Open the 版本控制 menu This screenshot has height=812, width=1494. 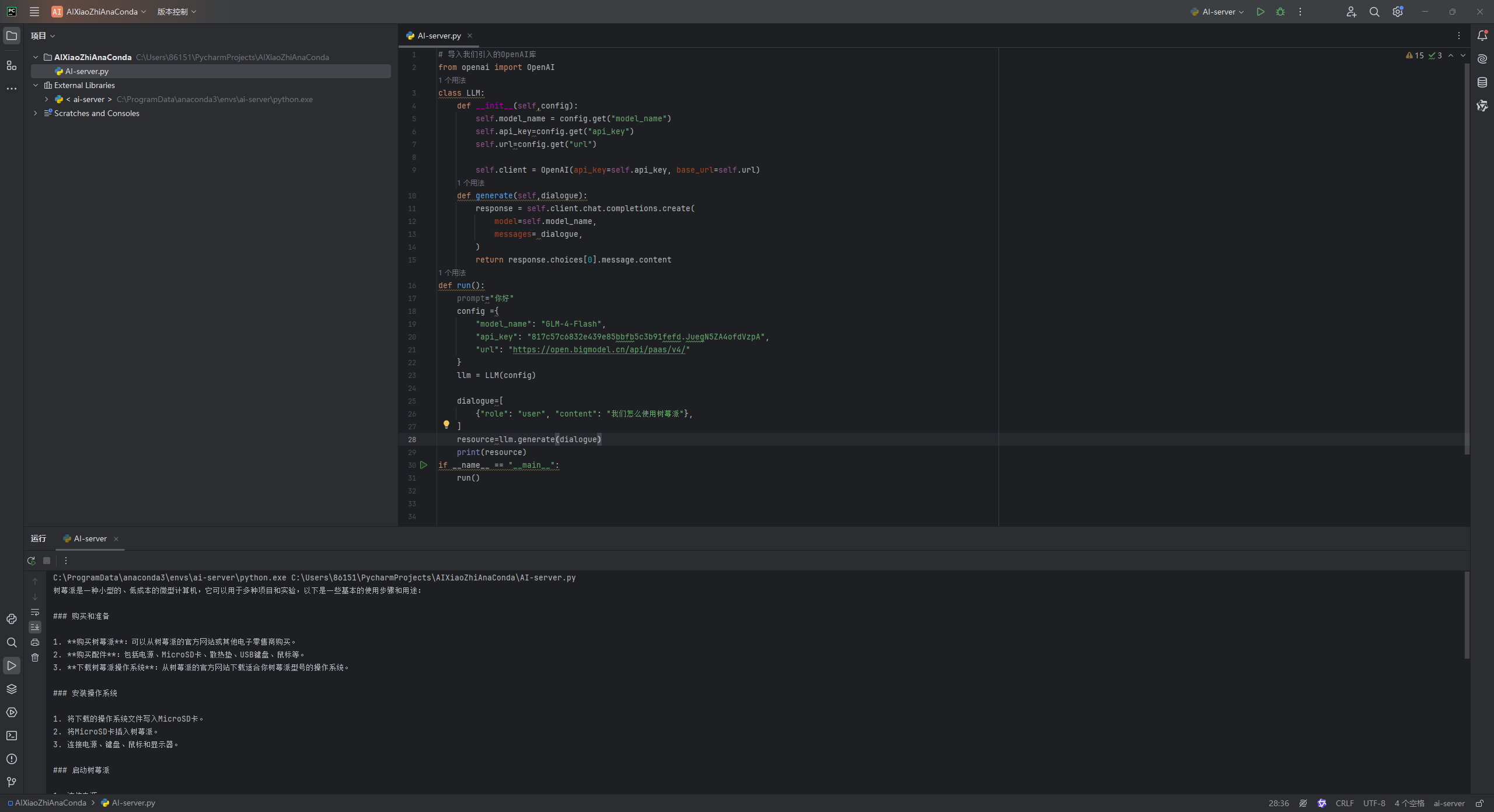176,12
